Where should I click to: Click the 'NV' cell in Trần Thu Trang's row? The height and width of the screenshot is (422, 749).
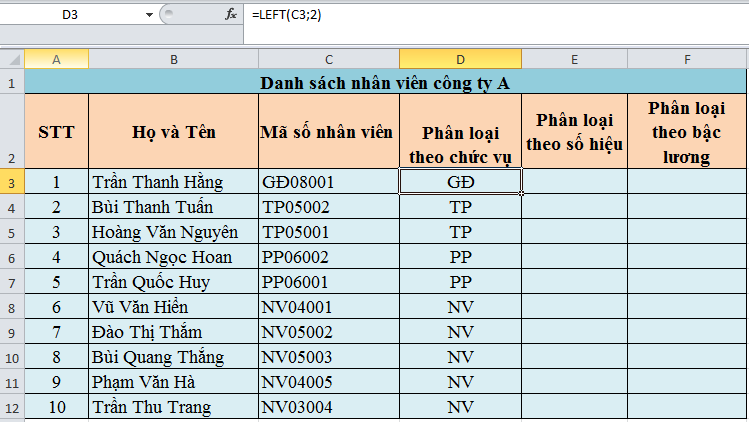point(460,407)
